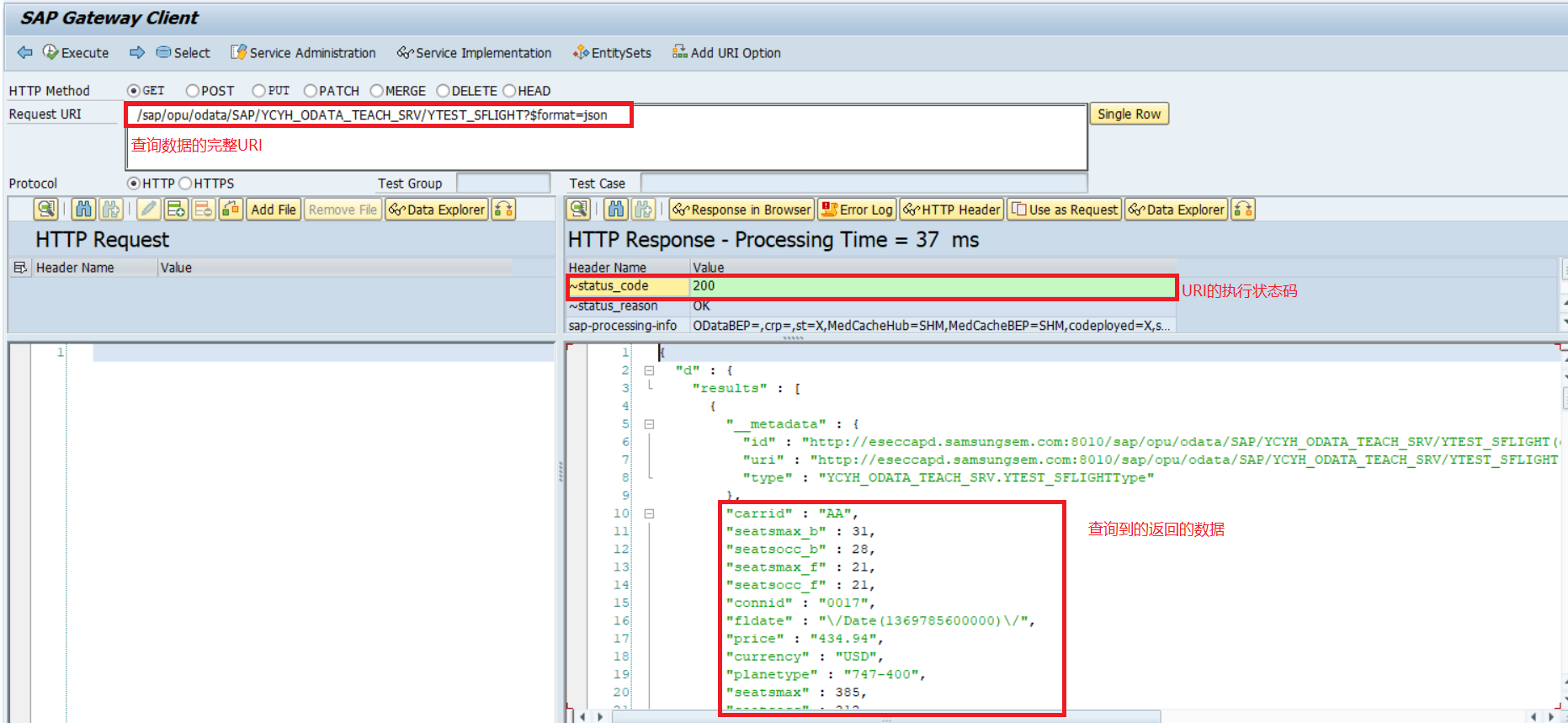Open Data Explorer in HTTP Request toolbar
The height and width of the screenshot is (723, 1568).
pos(437,210)
